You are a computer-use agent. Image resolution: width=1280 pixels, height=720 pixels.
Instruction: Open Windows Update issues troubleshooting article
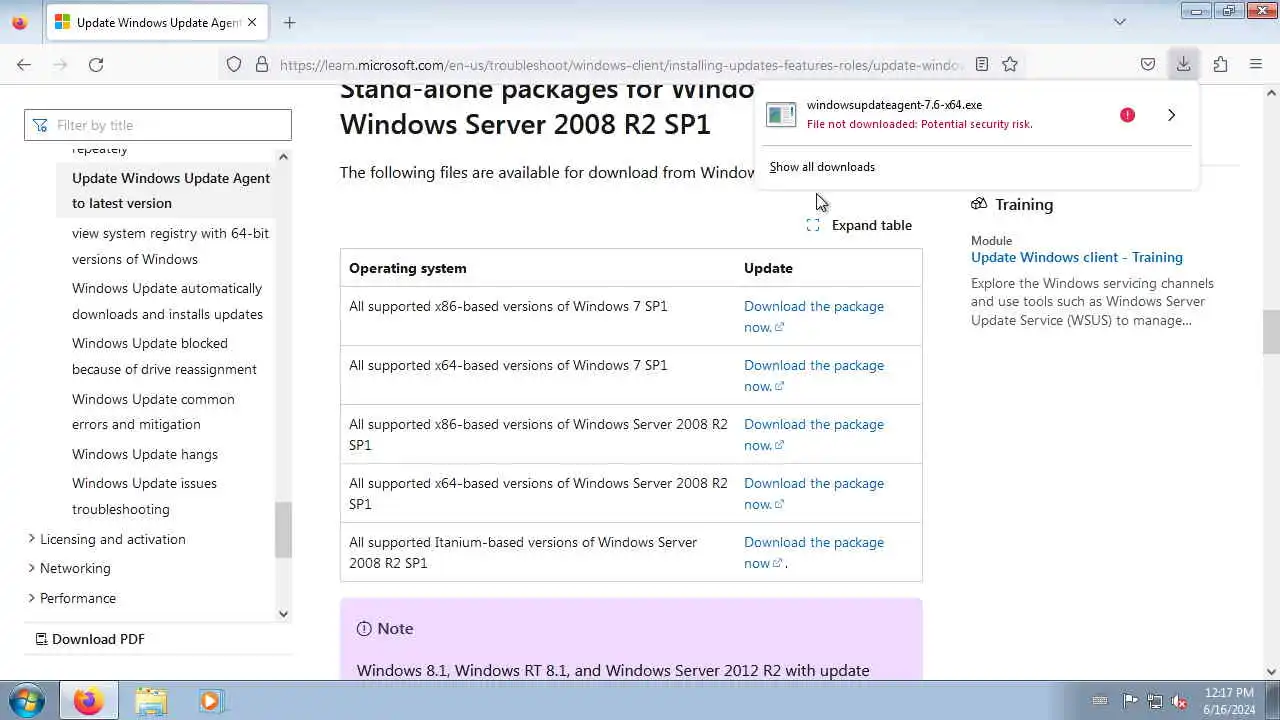[x=144, y=496]
